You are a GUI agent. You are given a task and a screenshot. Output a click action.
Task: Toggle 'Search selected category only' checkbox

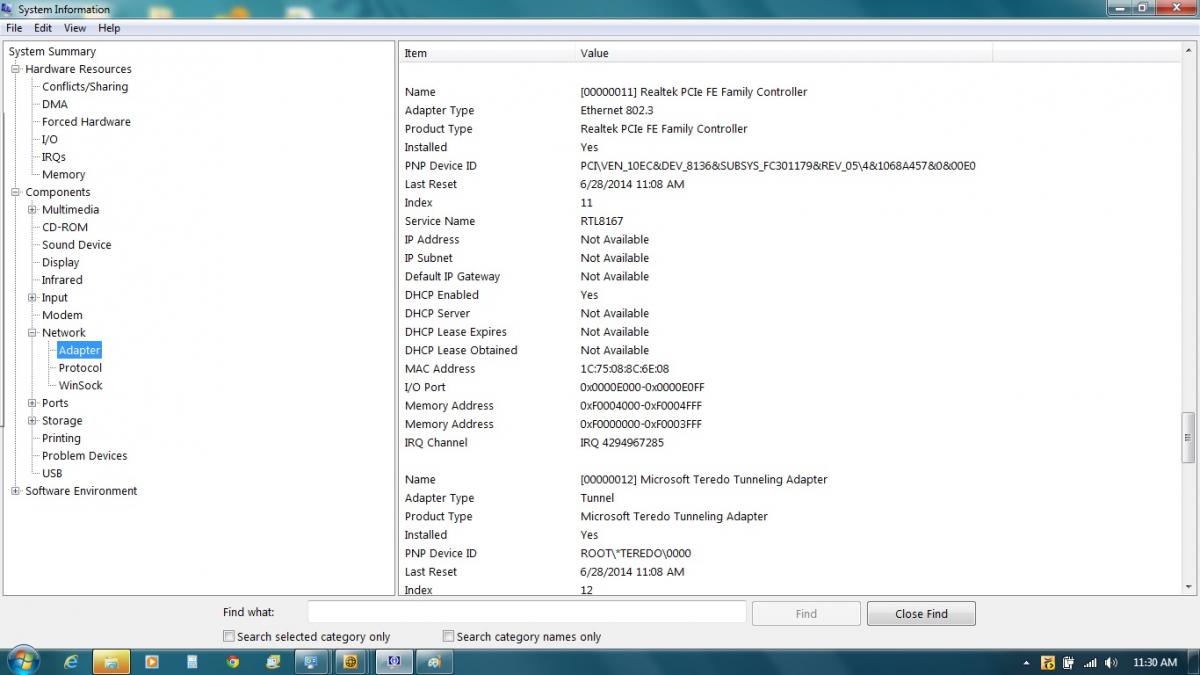coord(229,636)
